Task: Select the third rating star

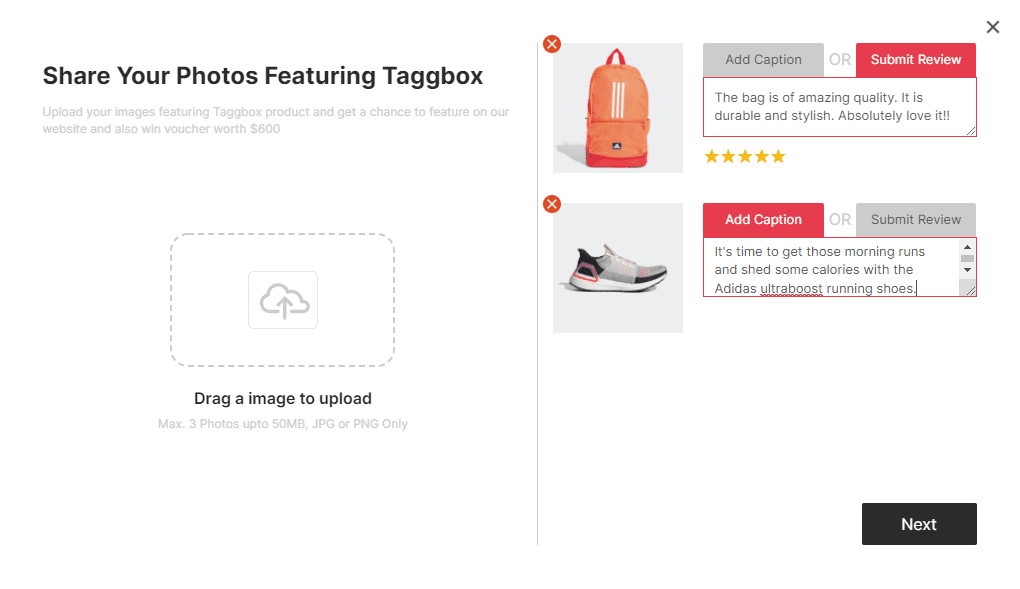Action: tap(745, 156)
